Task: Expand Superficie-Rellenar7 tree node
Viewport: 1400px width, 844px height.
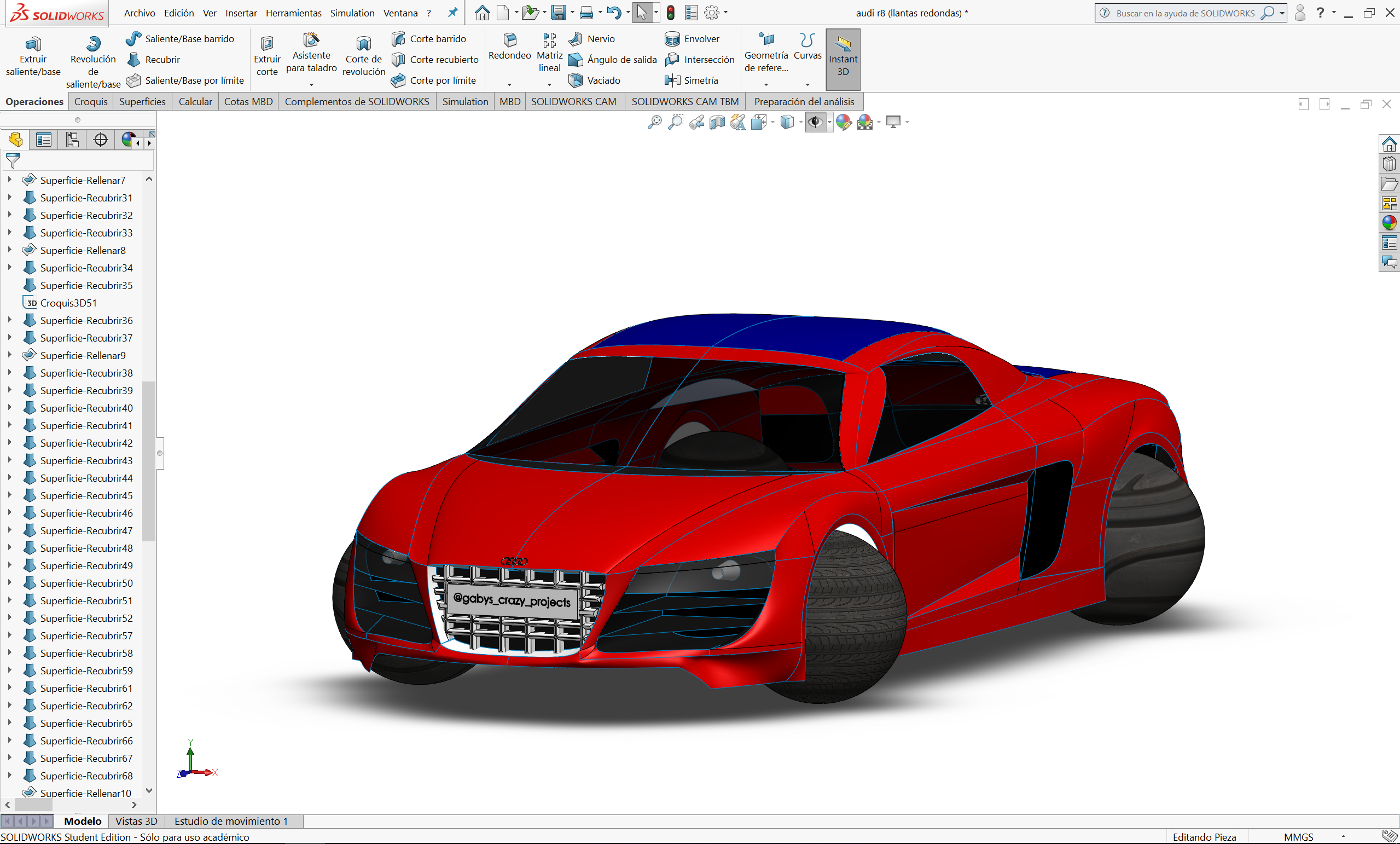Action: (9, 180)
